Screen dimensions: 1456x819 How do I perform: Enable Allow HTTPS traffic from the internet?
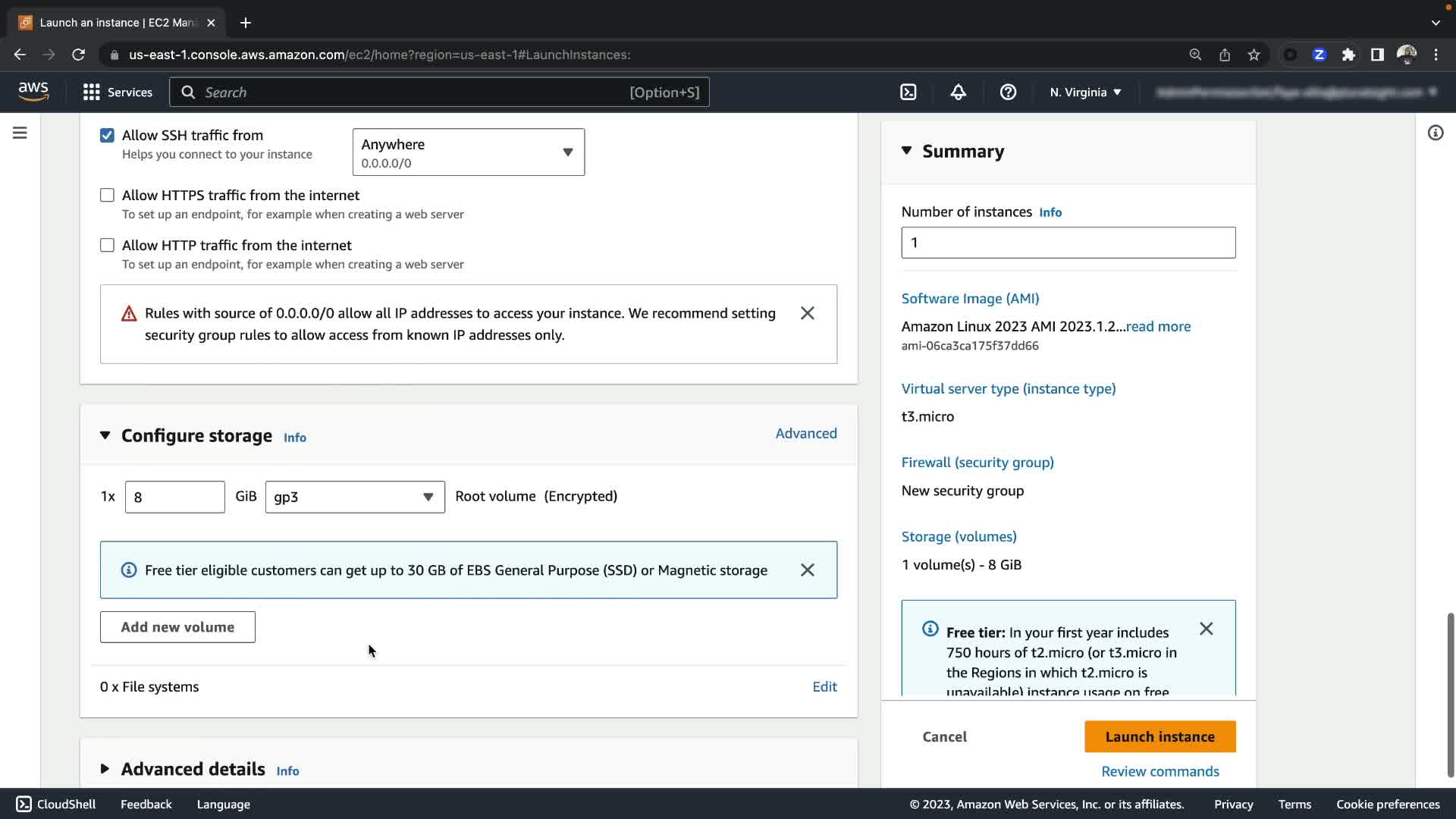pos(107,196)
